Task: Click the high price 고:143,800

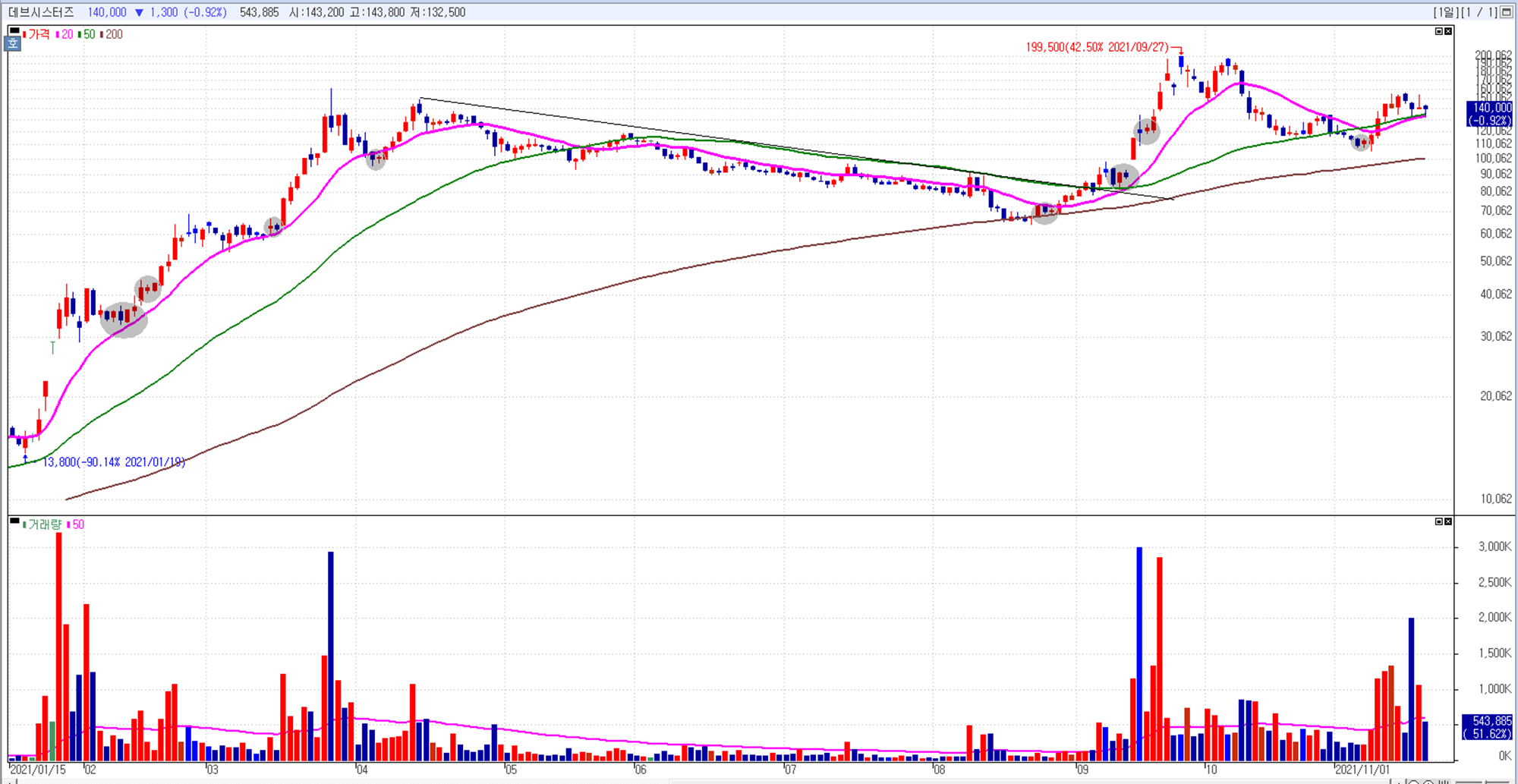Action: tap(376, 12)
